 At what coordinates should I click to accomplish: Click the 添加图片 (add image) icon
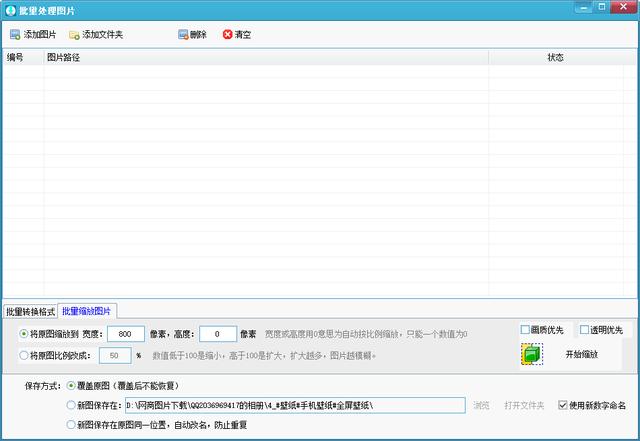click(15, 35)
